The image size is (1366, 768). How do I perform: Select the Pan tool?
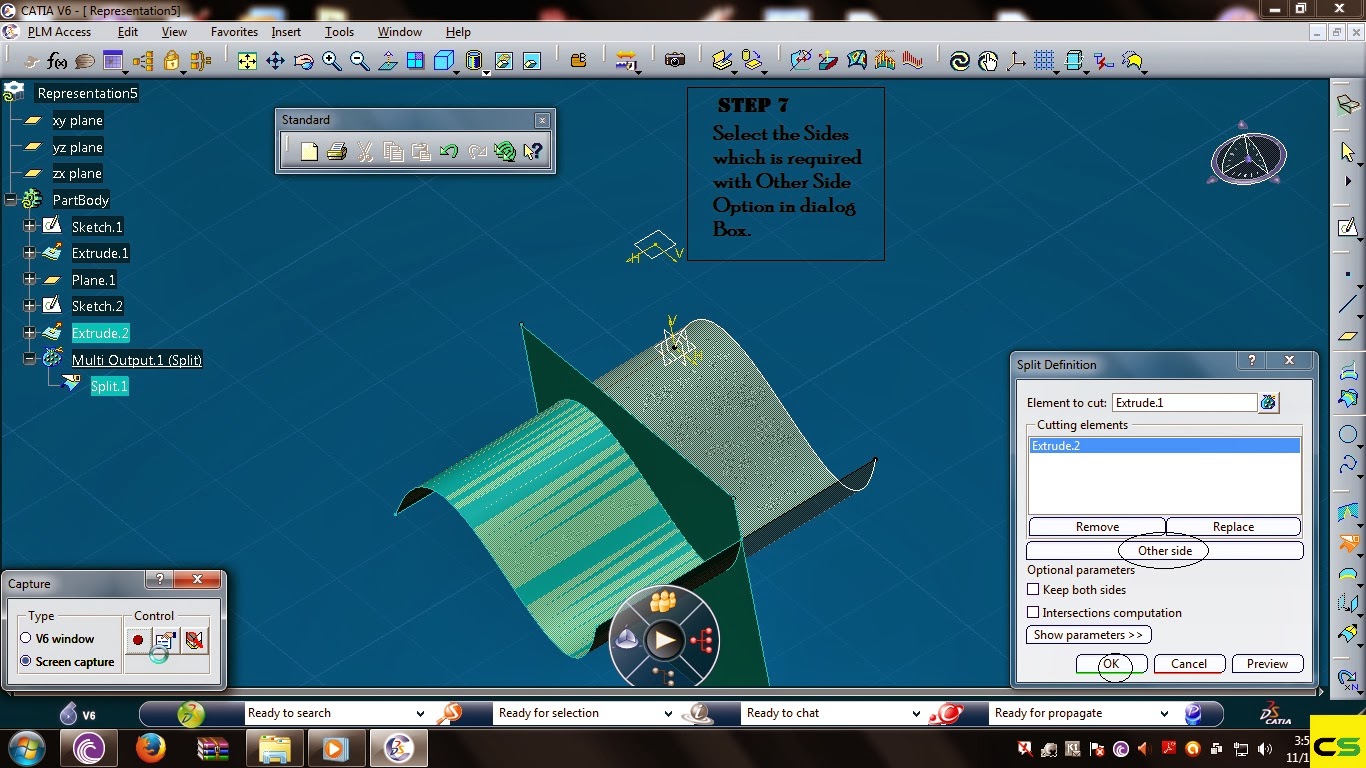click(275, 60)
